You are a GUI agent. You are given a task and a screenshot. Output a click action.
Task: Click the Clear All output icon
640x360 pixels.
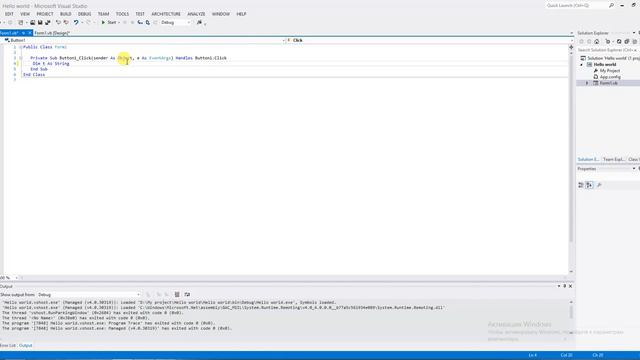[177, 295]
